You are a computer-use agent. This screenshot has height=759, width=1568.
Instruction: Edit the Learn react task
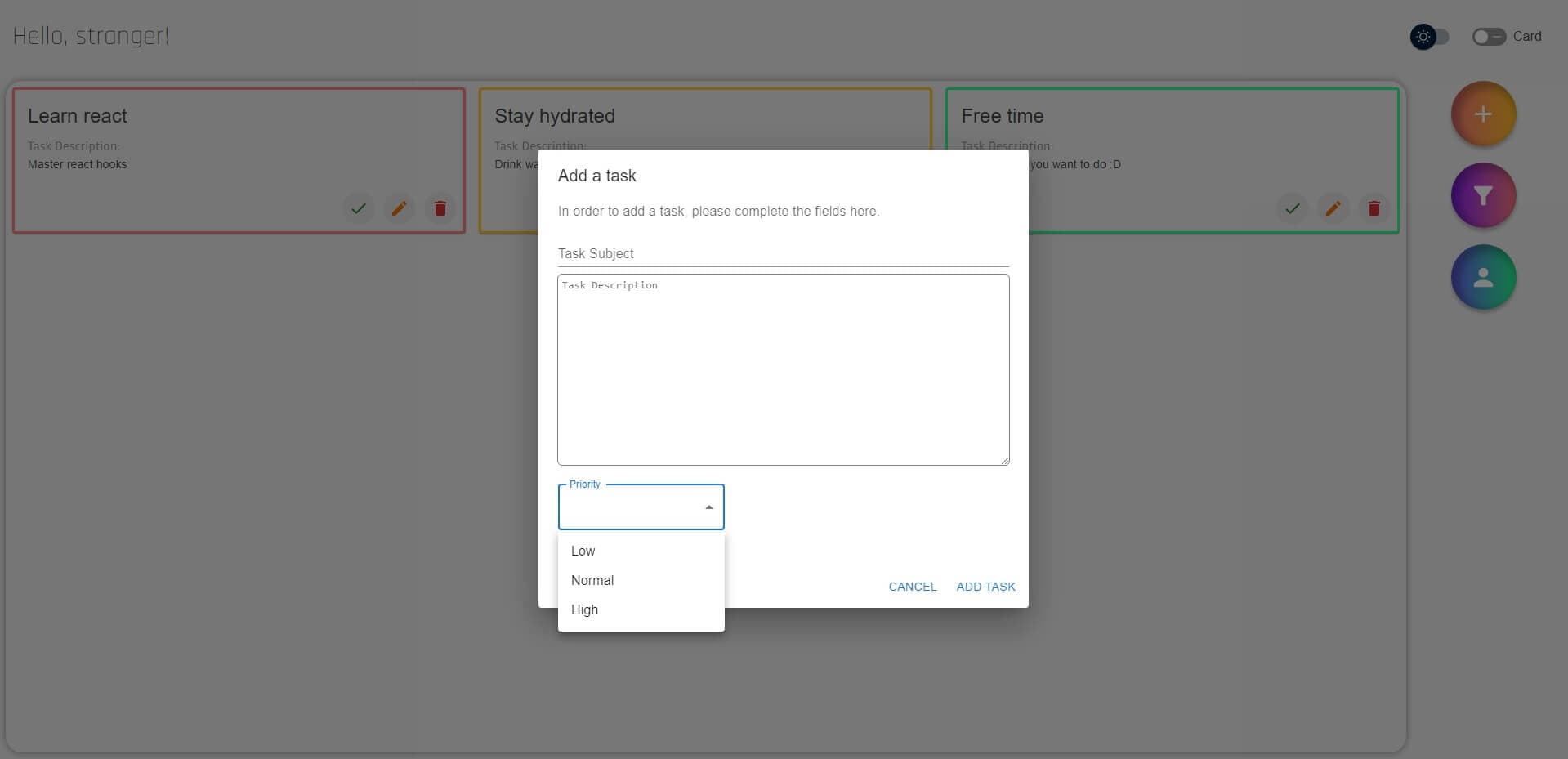pos(400,208)
